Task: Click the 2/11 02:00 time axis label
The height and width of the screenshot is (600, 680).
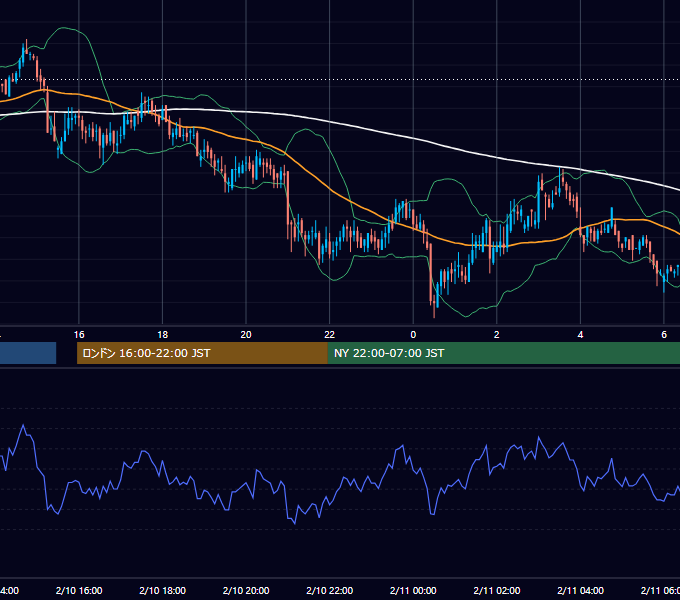Action: pyautogui.click(x=497, y=590)
